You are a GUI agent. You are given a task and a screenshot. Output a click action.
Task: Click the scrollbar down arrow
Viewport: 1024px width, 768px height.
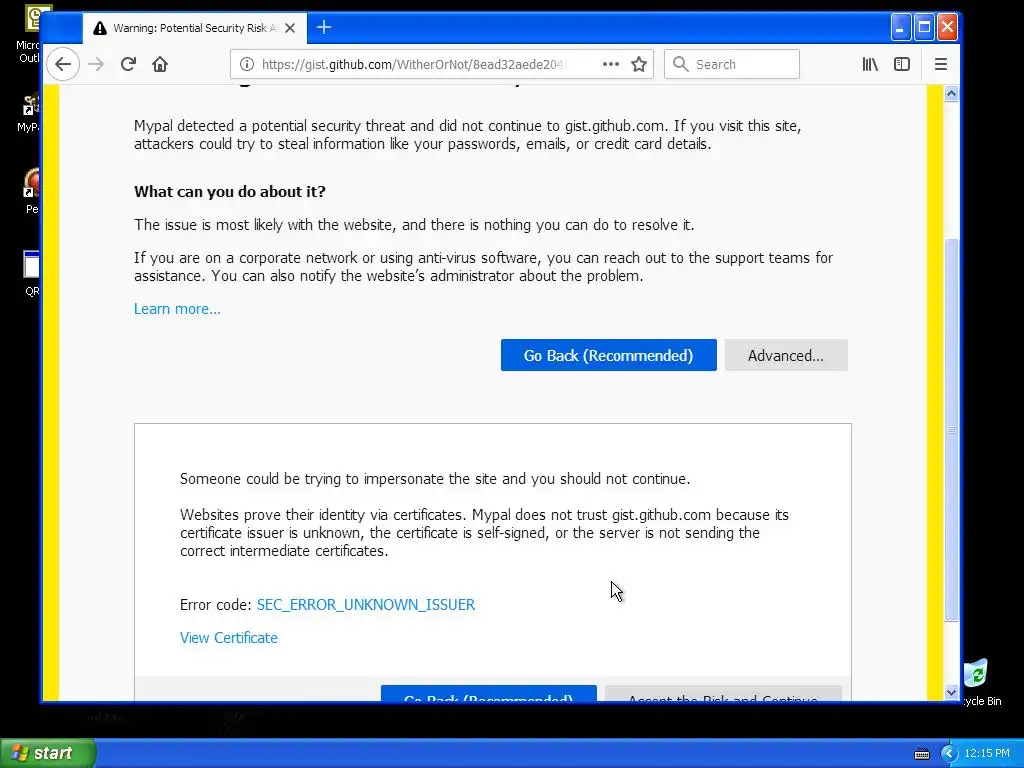(x=951, y=692)
